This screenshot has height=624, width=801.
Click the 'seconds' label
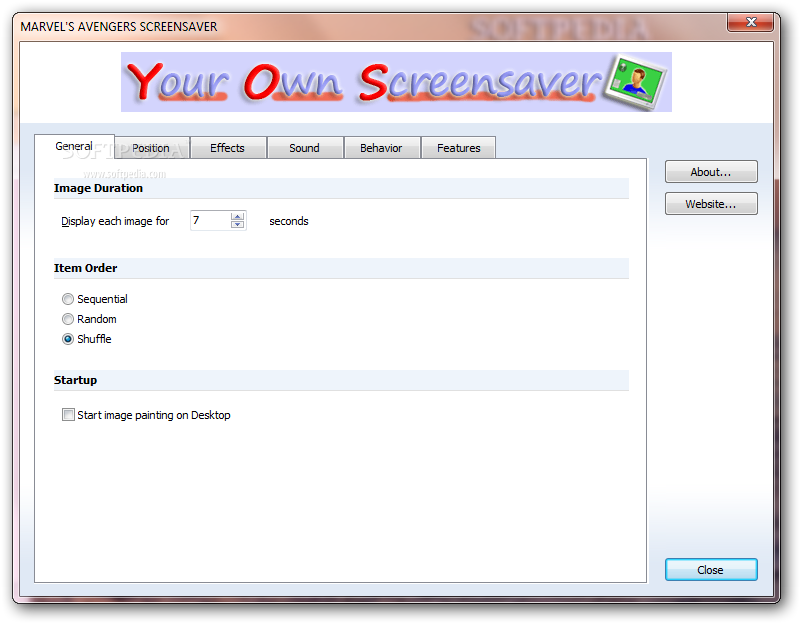[289, 221]
